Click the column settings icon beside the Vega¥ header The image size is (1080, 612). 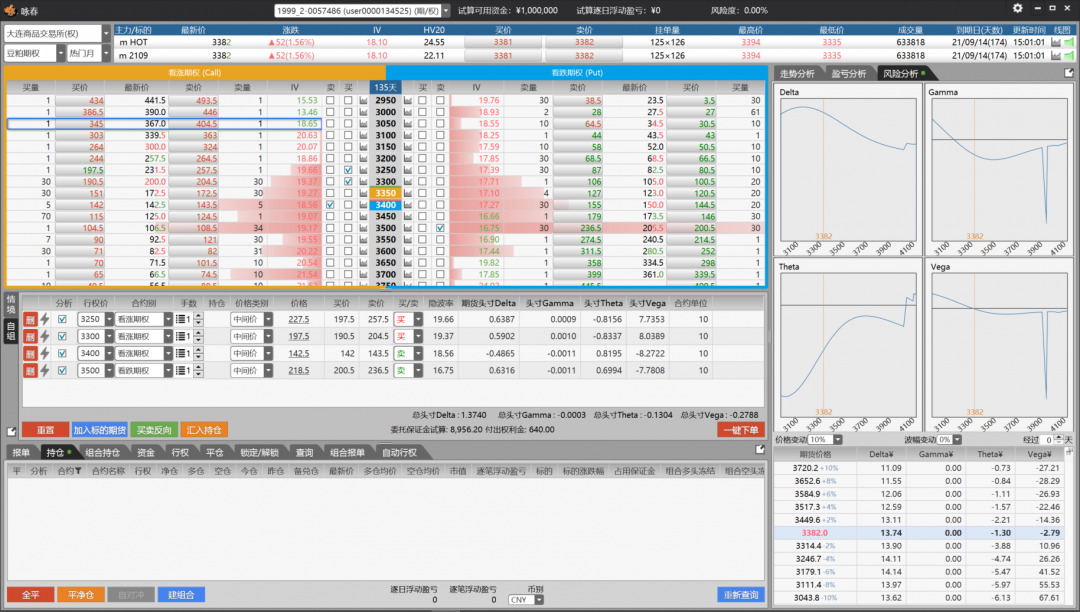coord(1069,452)
